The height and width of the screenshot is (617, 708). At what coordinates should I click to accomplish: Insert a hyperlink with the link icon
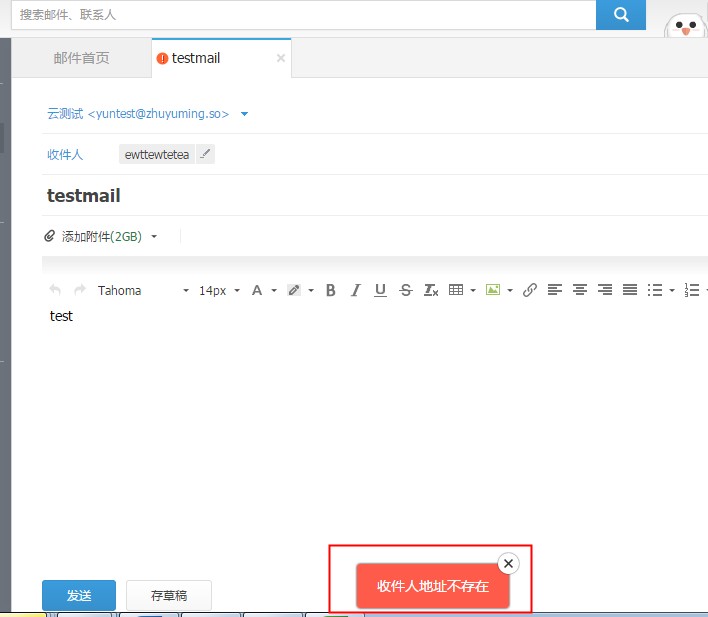(x=530, y=290)
